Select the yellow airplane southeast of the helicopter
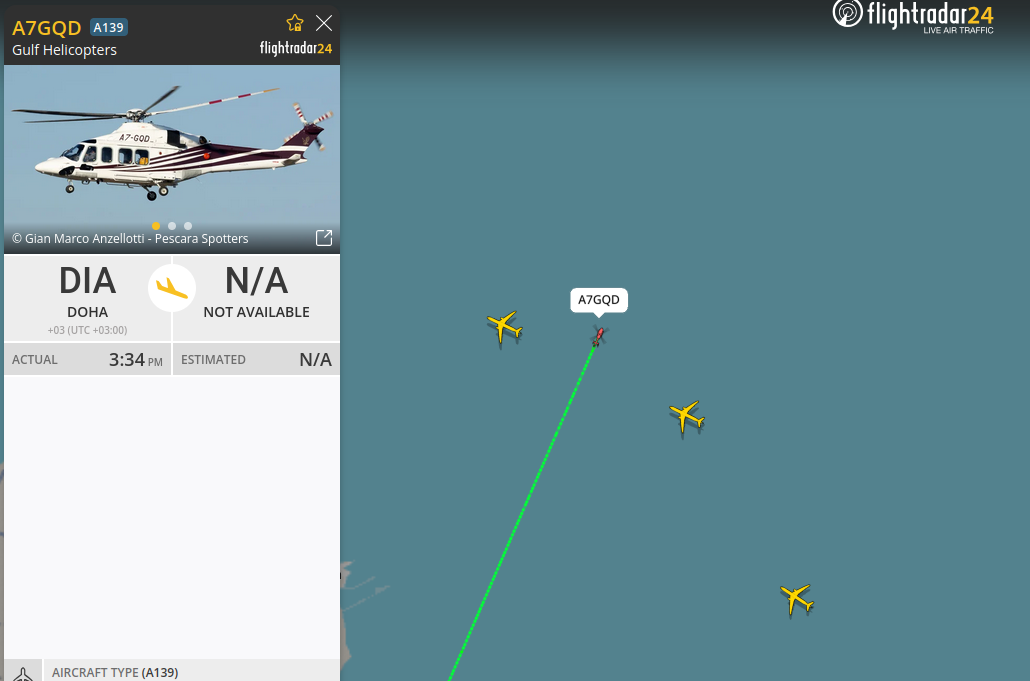Viewport: 1030px width, 681px height. pos(686,417)
